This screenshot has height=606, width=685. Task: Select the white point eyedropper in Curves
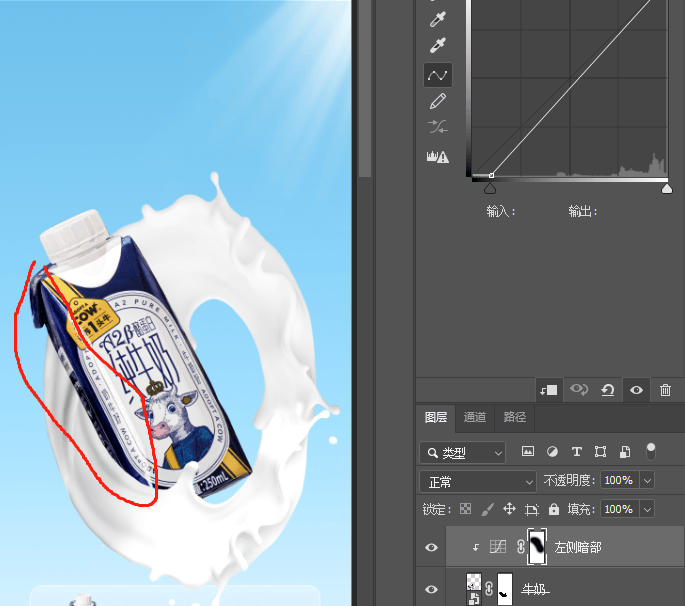pyautogui.click(x=437, y=45)
